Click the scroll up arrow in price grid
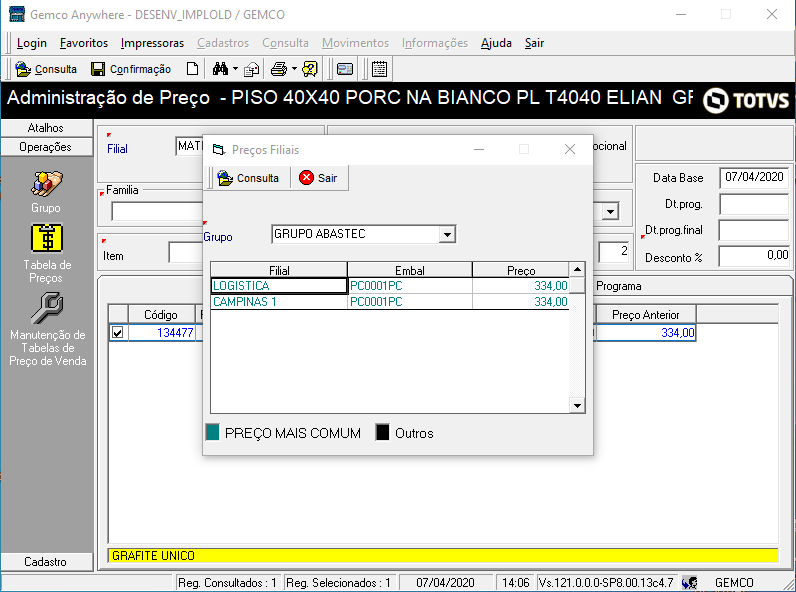This screenshot has width=796, height=592. point(577,269)
